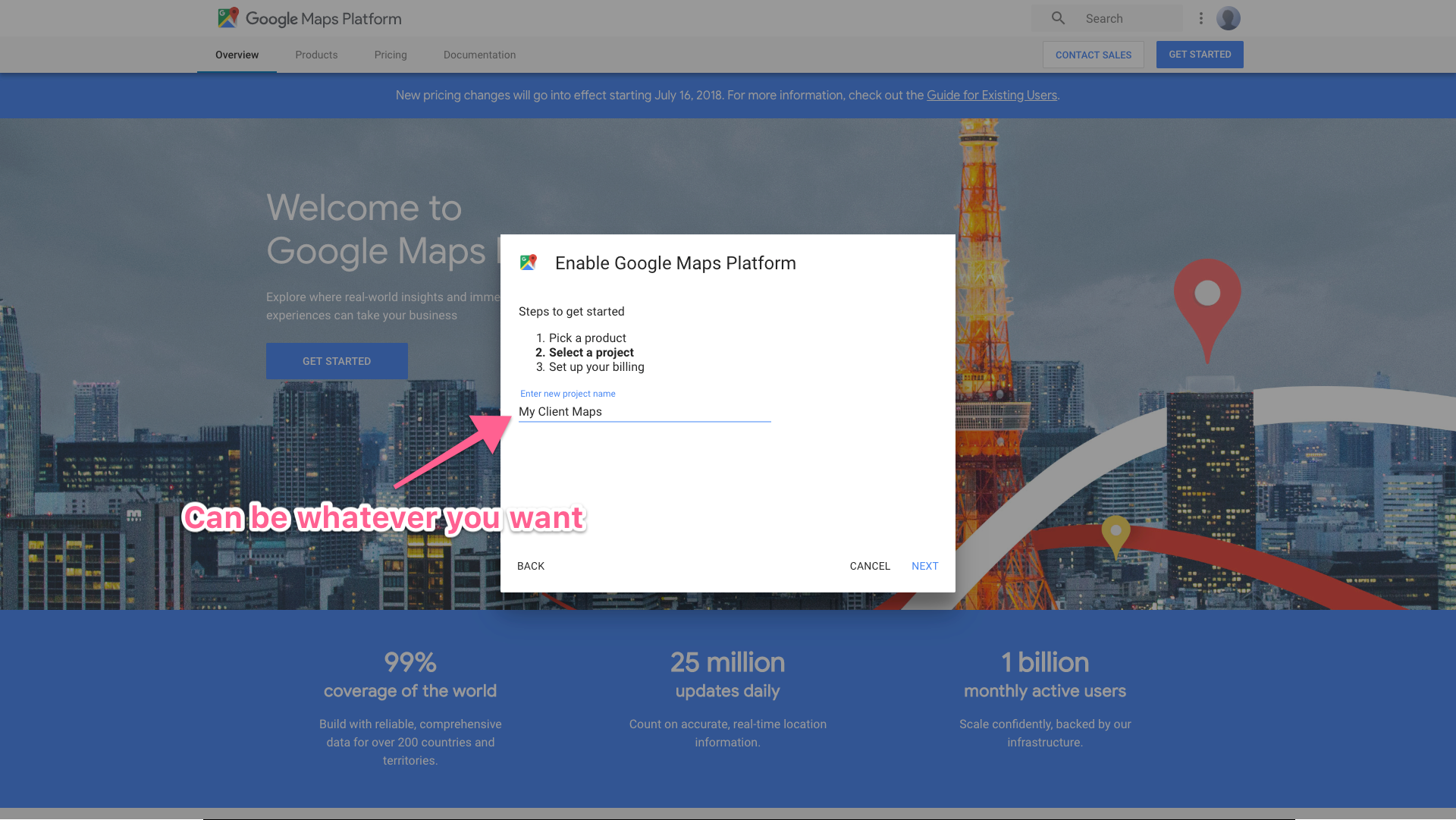Open the three-dot more options menu
The height and width of the screenshot is (820, 1456).
click(1201, 18)
